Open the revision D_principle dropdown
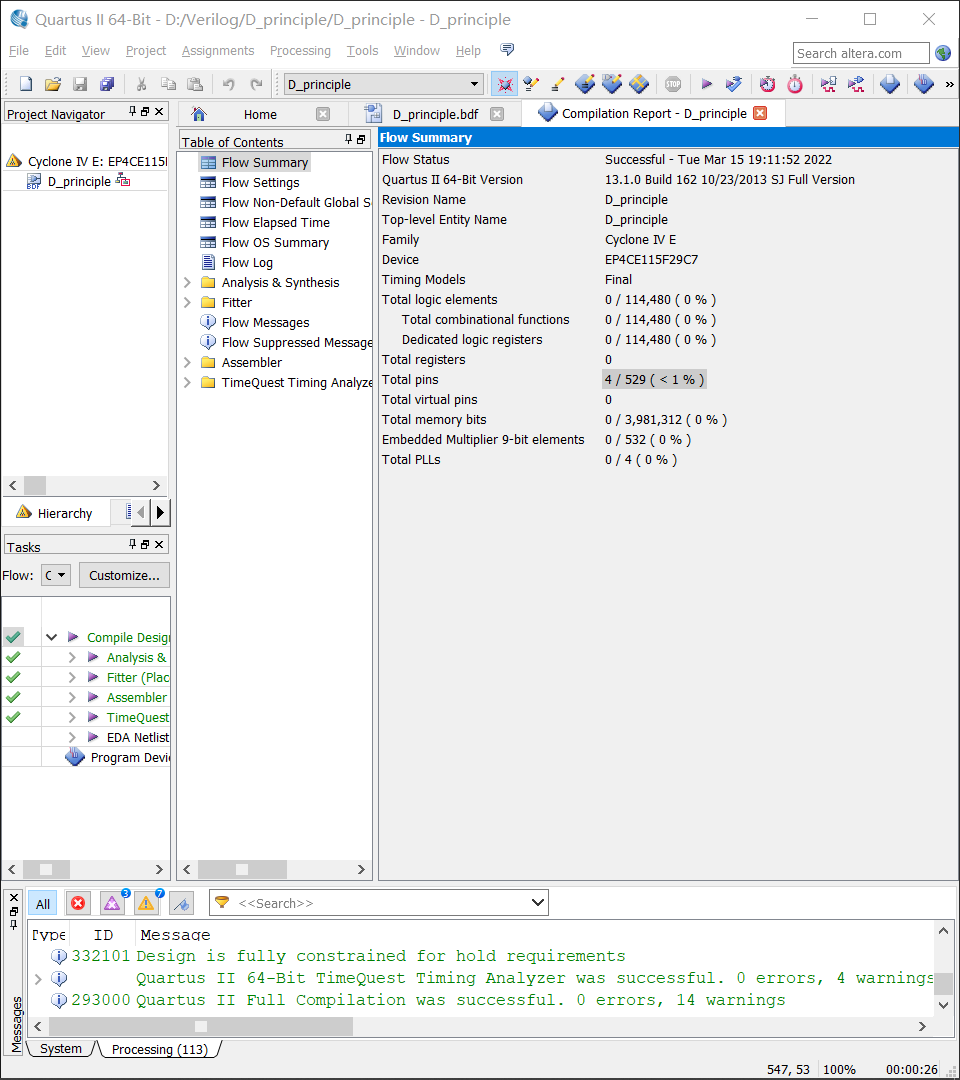960x1080 pixels. [x=383, y=84]
